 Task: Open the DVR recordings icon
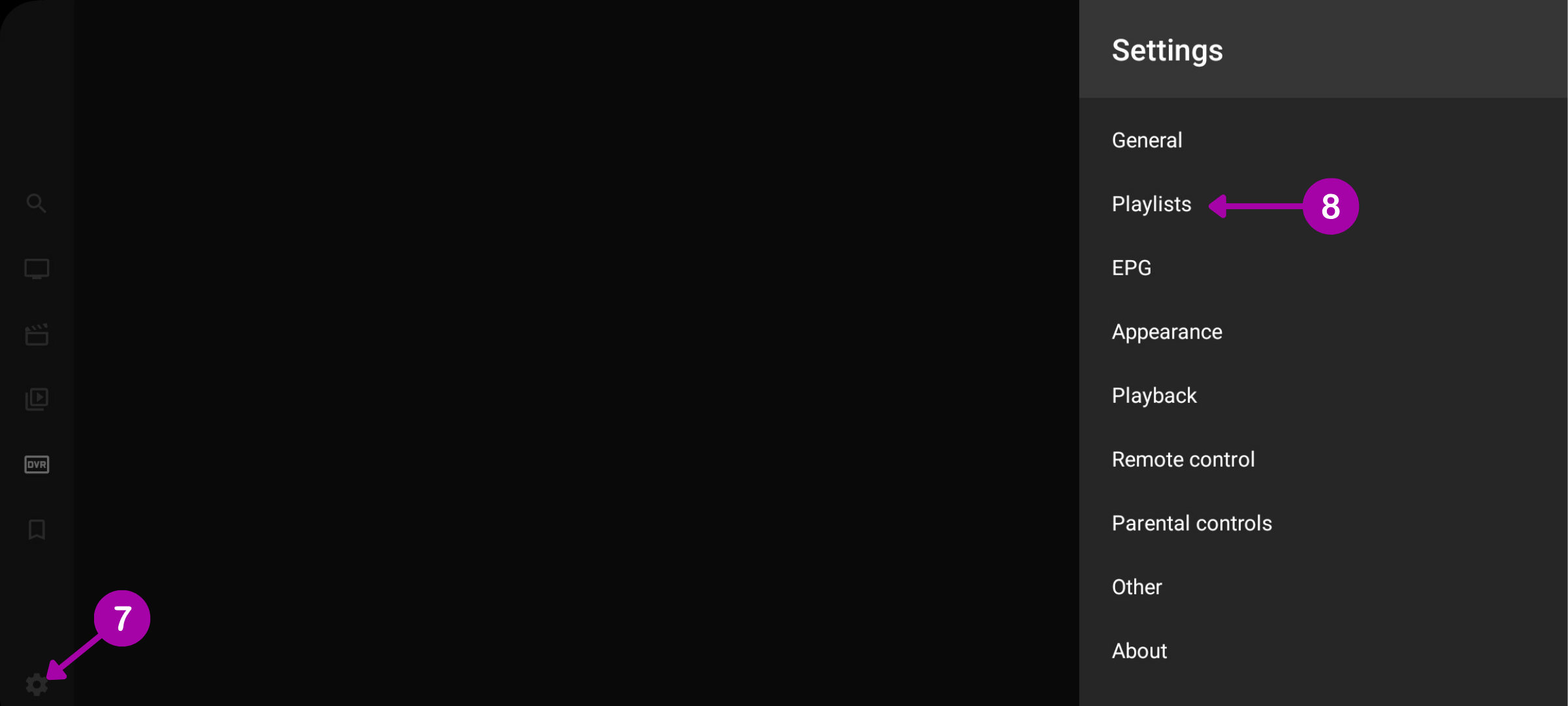pyautogui.click(x=37, y=464)
